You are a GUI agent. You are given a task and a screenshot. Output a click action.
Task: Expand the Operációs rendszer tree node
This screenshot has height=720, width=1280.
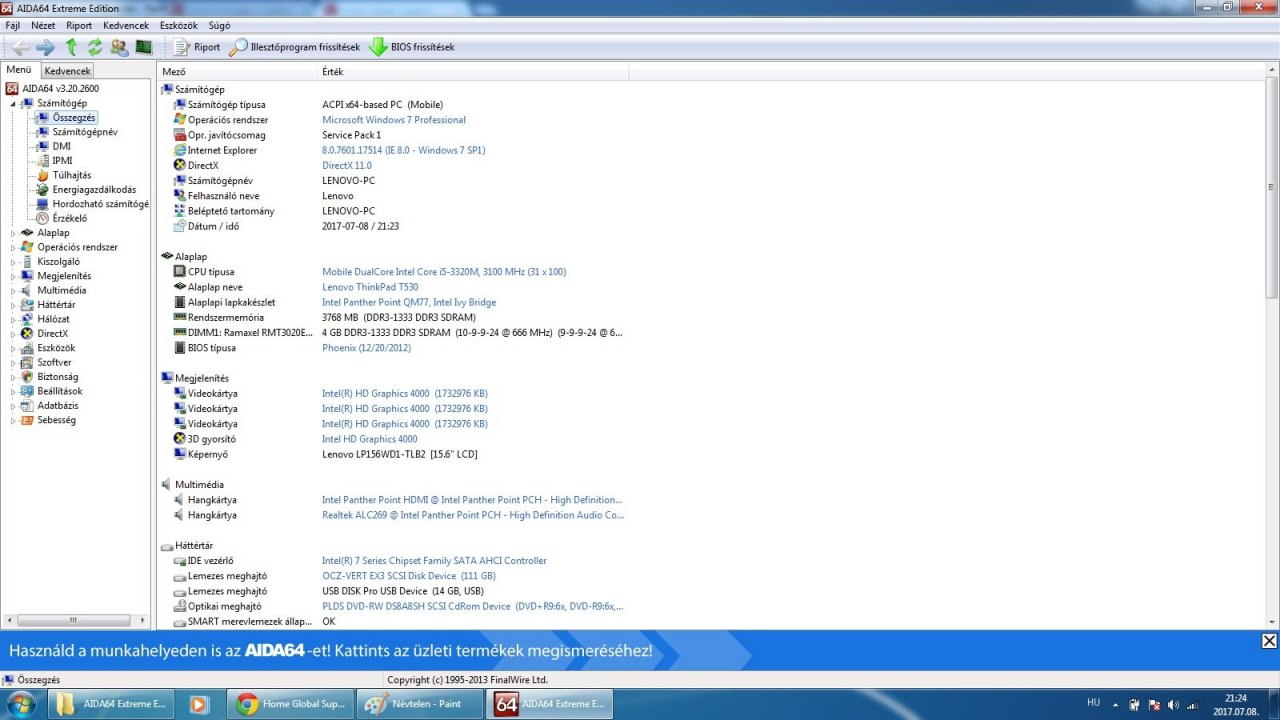[13, 247]
